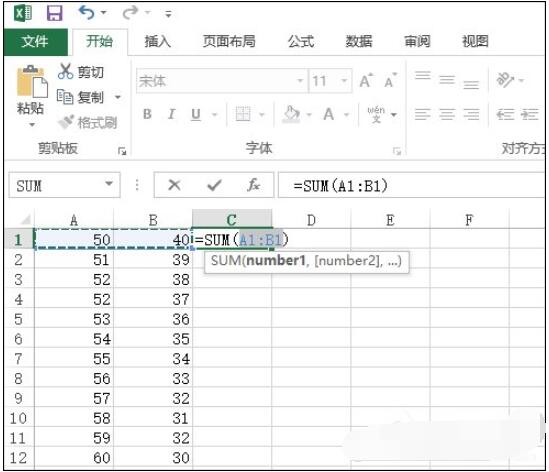Select row 5 header
This screenshot has width=549, height=472.
click(18, 319)
